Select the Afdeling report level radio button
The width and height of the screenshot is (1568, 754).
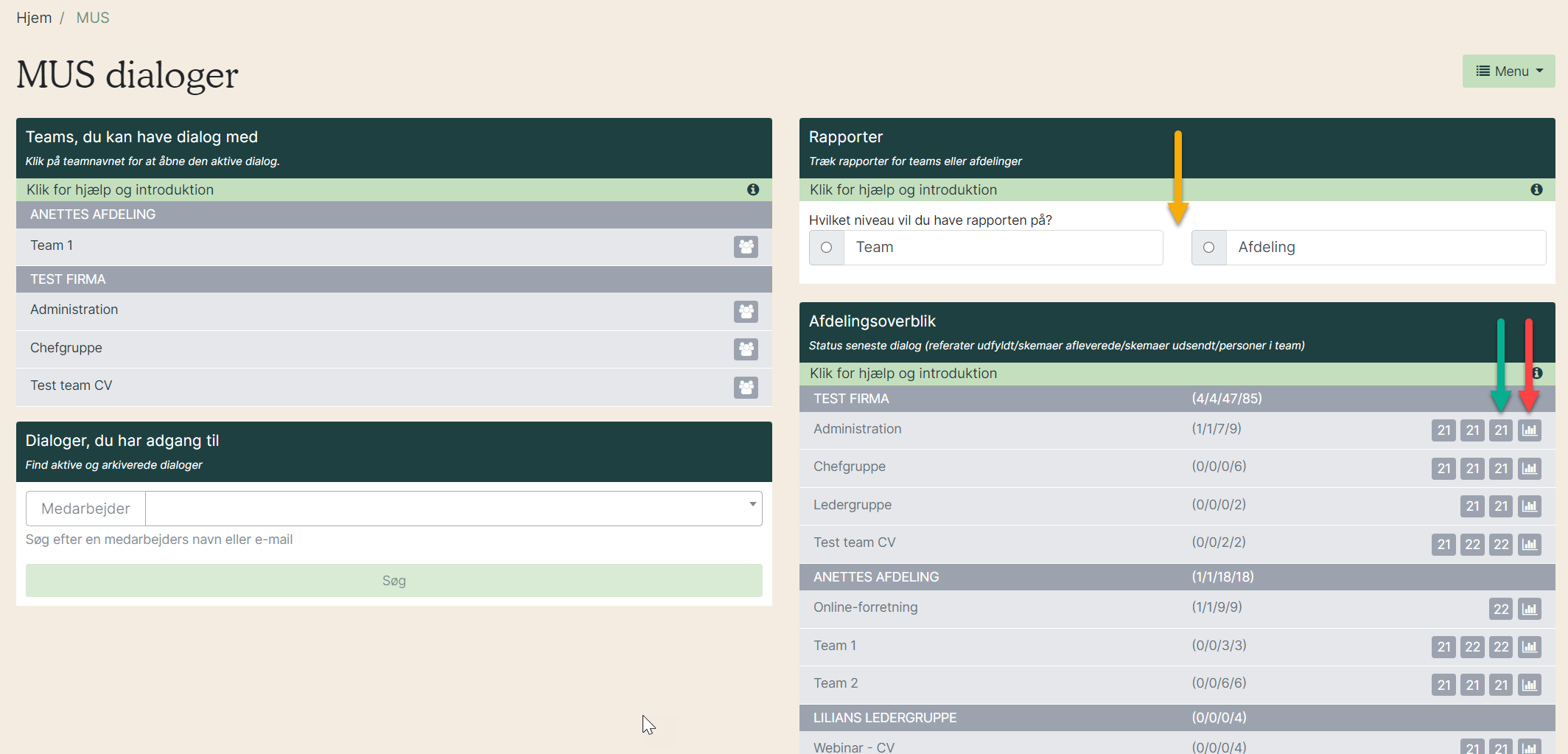1209,248
